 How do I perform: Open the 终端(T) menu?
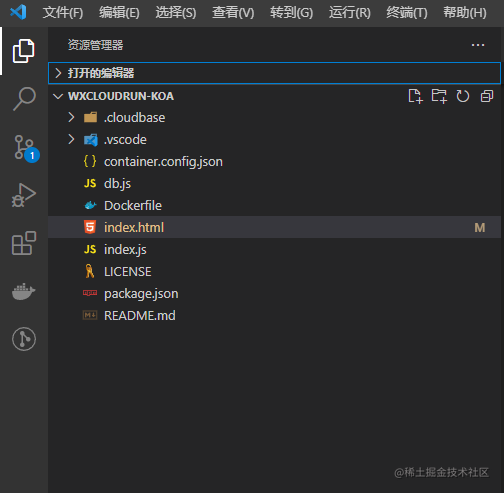click(407, 13)
